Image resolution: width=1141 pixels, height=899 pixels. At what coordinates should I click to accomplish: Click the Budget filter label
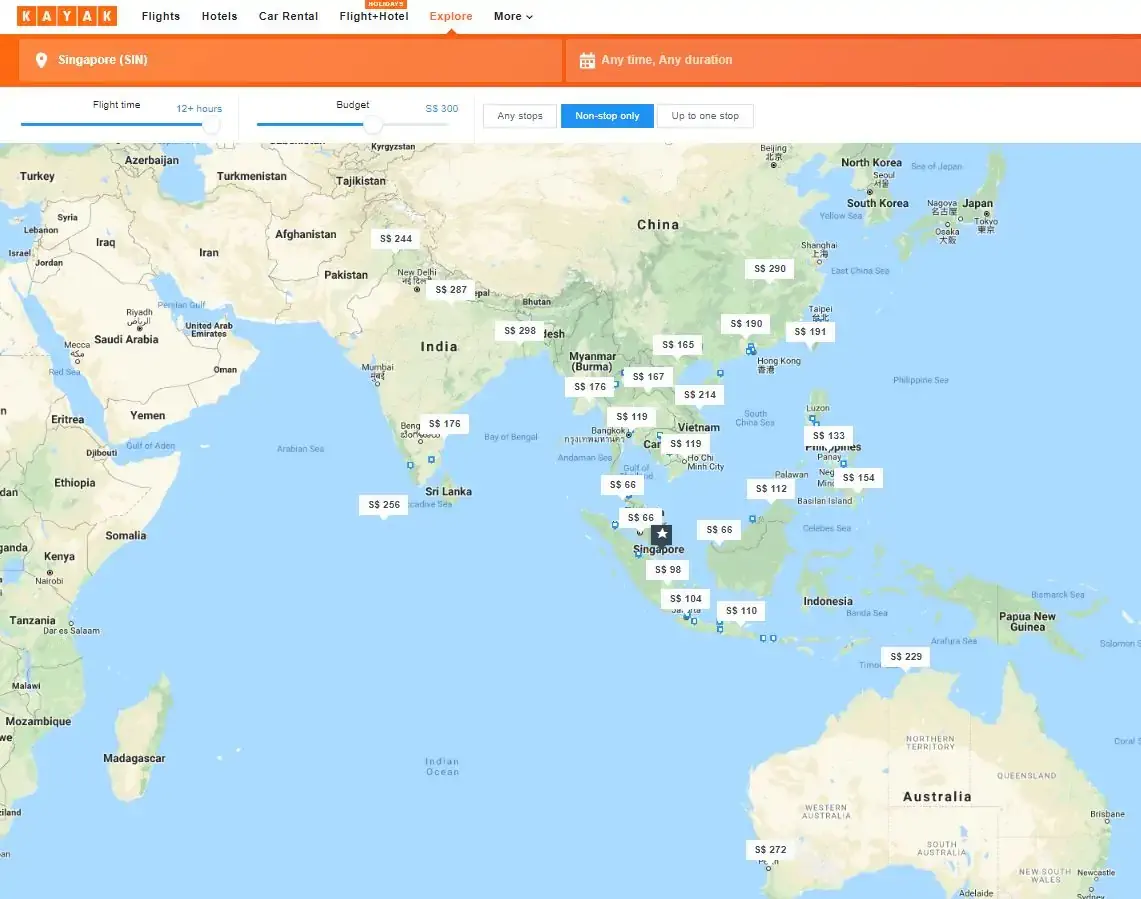tap(353, 105)
